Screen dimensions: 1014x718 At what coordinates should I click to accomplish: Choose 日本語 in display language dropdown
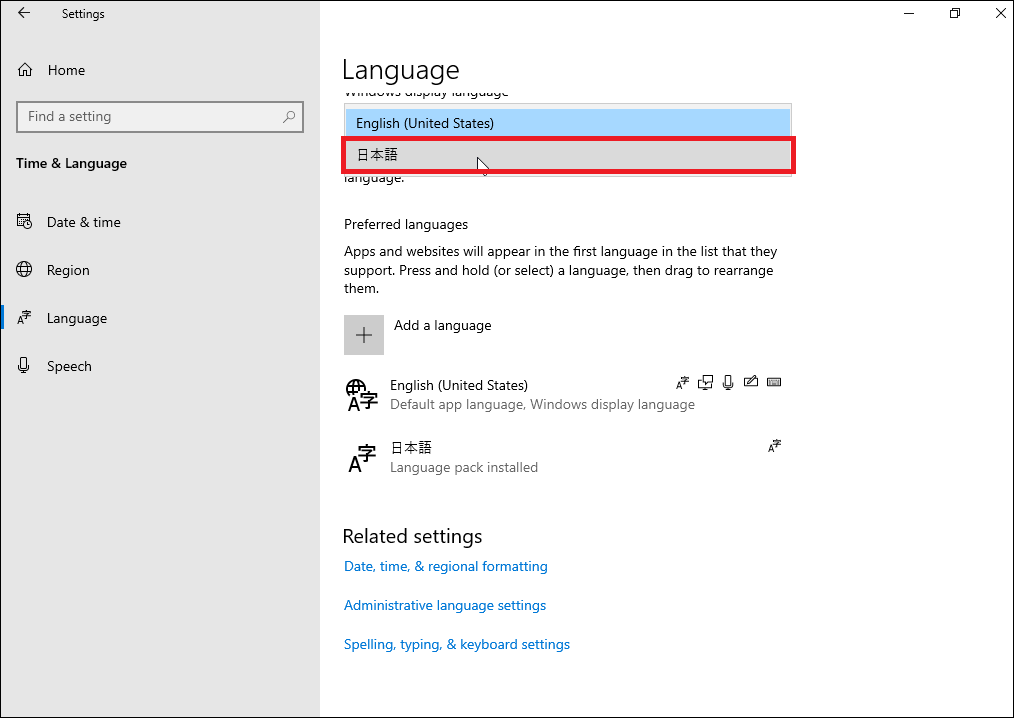568,155
